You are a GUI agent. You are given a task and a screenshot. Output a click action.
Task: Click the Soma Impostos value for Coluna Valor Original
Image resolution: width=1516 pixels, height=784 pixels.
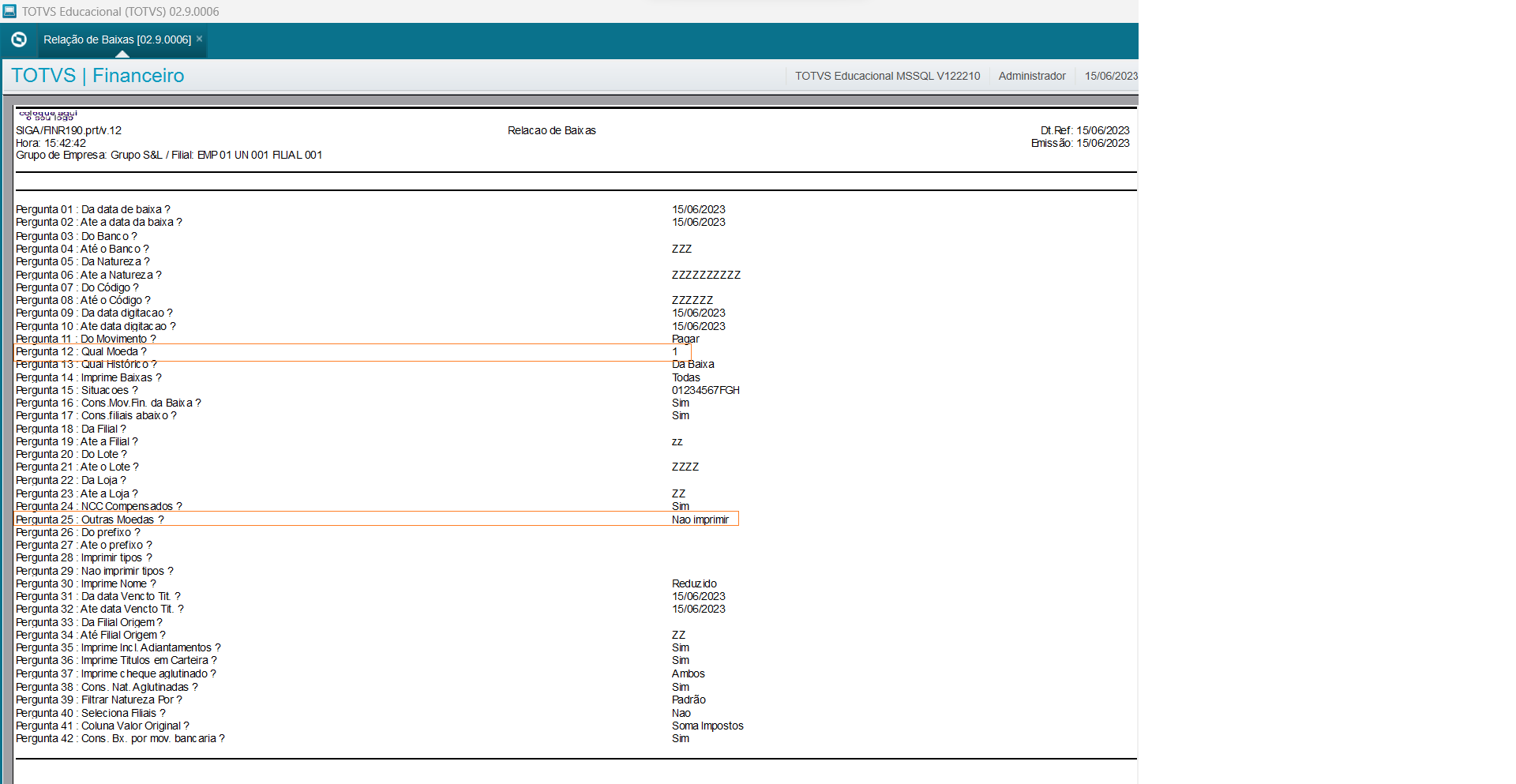pyautogui.click(x=707, y=726)
